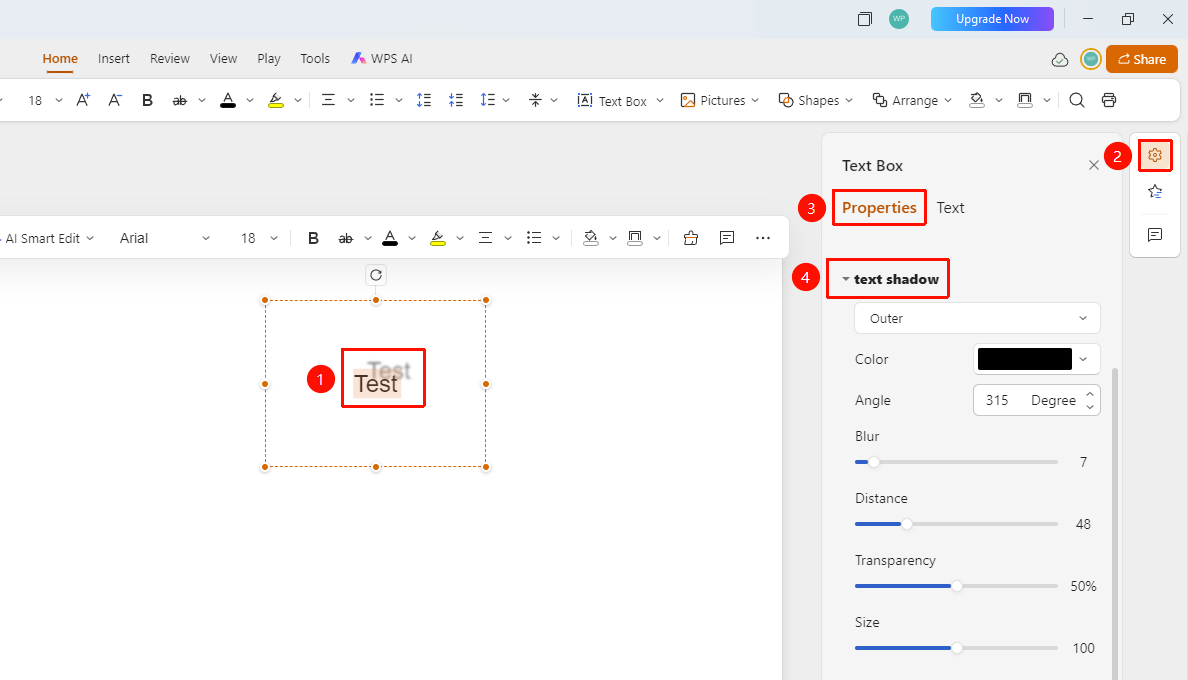The height and width of the screenshot is (680, 1188).
Task: Click the rotate handle above the text box
Action: point(376,275)
